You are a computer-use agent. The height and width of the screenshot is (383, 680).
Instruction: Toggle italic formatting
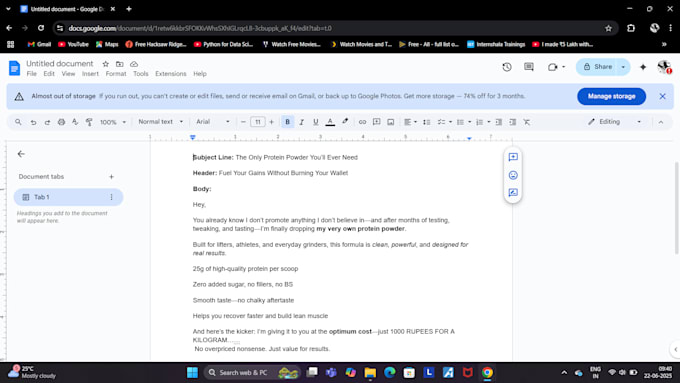point(301,122)
